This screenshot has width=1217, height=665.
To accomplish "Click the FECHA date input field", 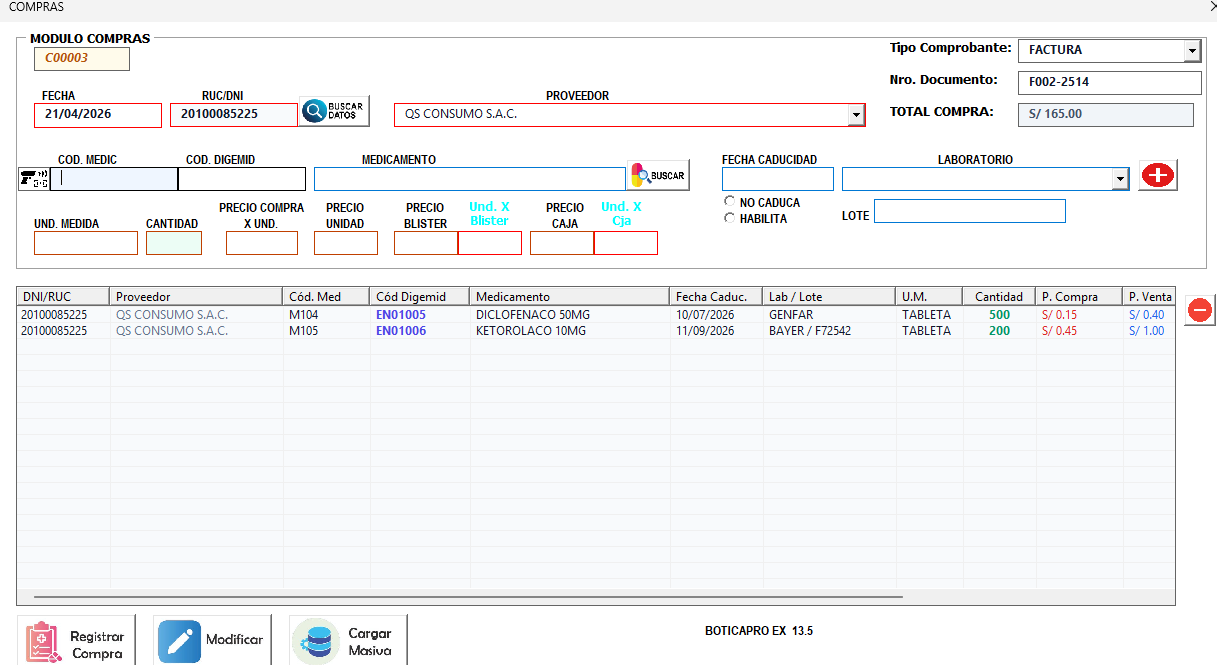I will (98, 115).
